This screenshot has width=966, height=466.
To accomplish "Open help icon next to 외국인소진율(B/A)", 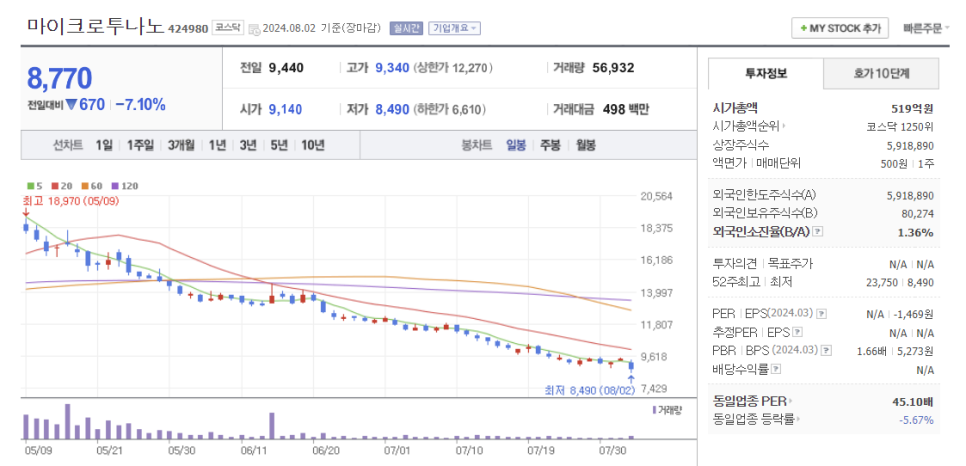I will (818, 232).
